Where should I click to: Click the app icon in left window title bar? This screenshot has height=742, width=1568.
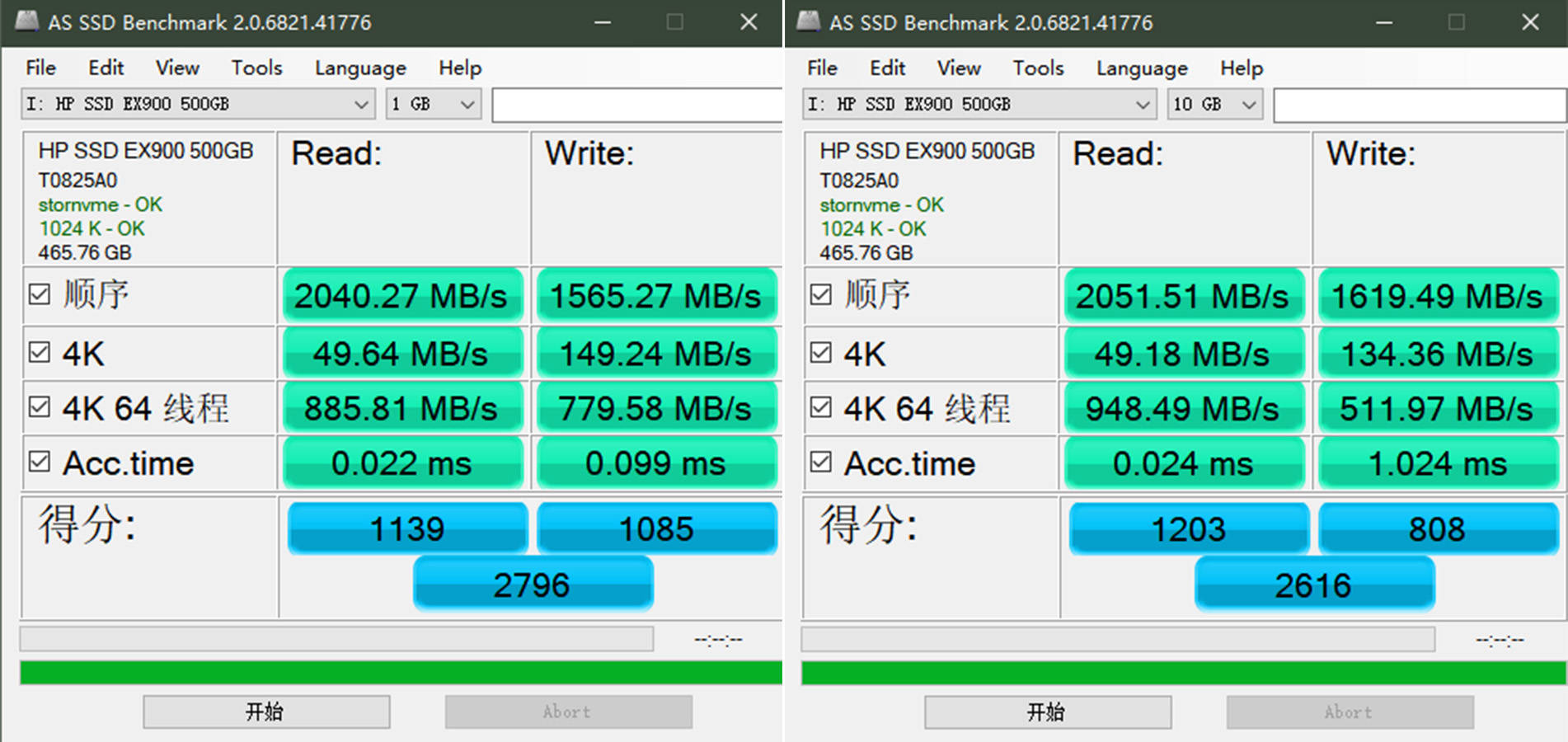click(x=27, y=21)
